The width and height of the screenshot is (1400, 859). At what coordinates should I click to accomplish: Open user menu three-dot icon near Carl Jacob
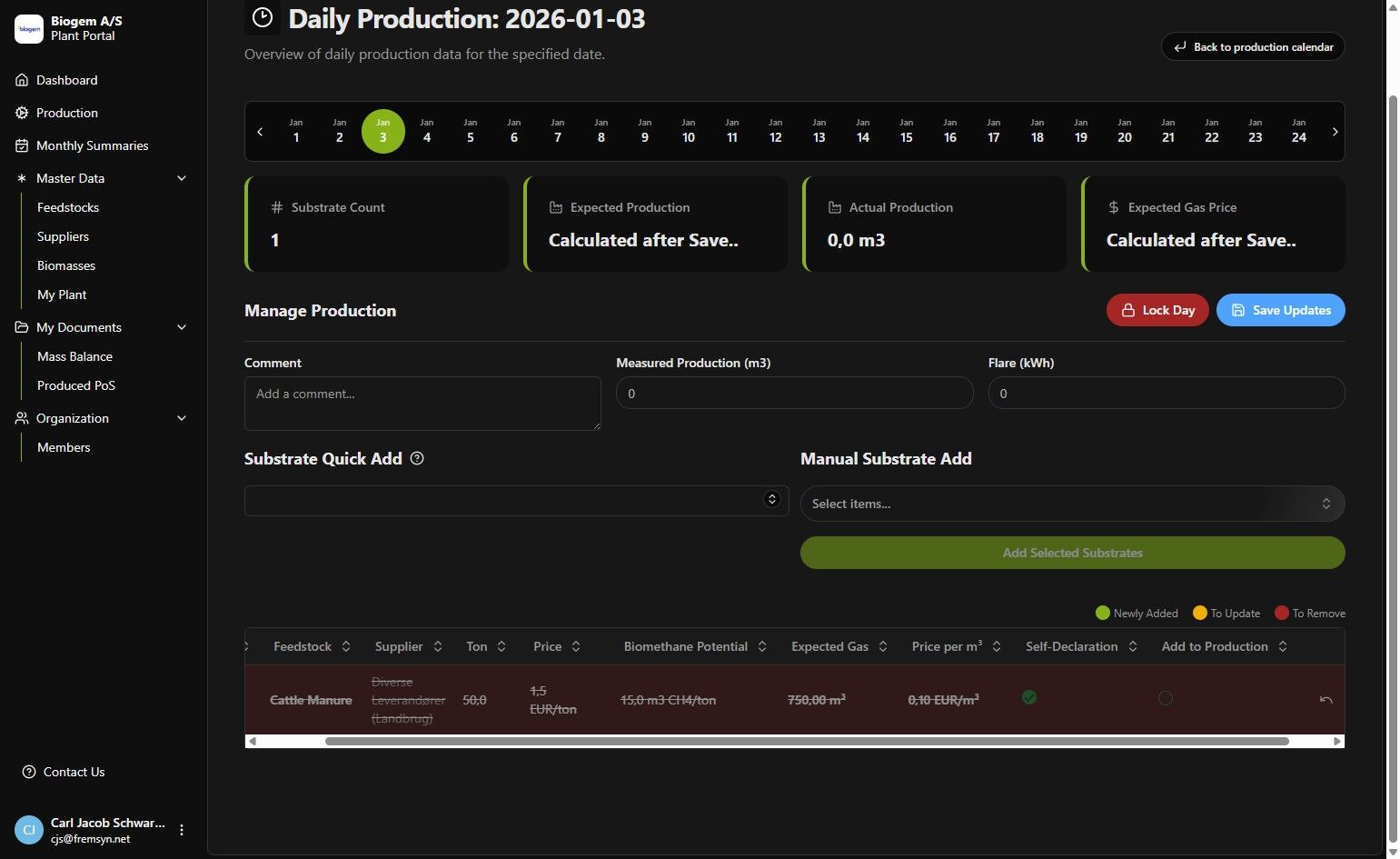(182, 830)
